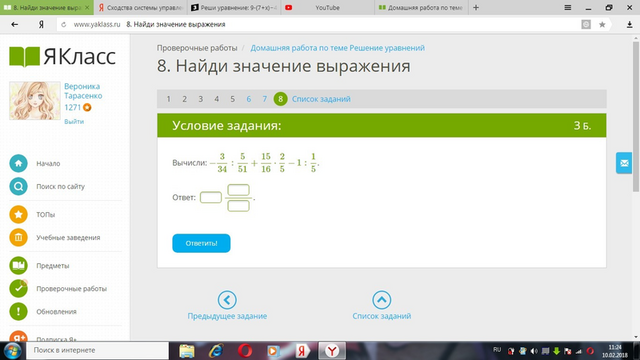Open the ТОПы star icon
Image resolution: width=640 pixels, height=360 pixels.
[x=18, y=214]
